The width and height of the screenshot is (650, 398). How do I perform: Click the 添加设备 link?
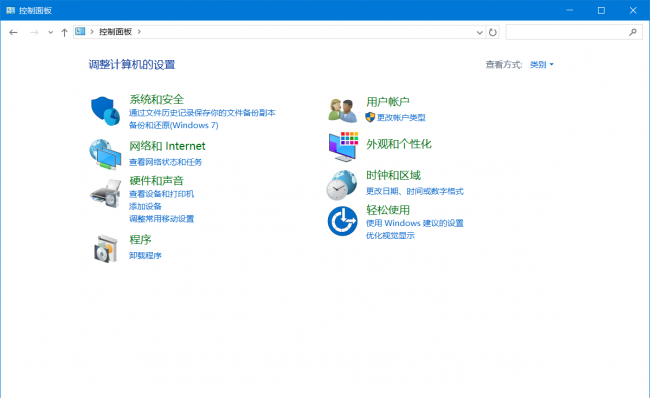(145, 206)
